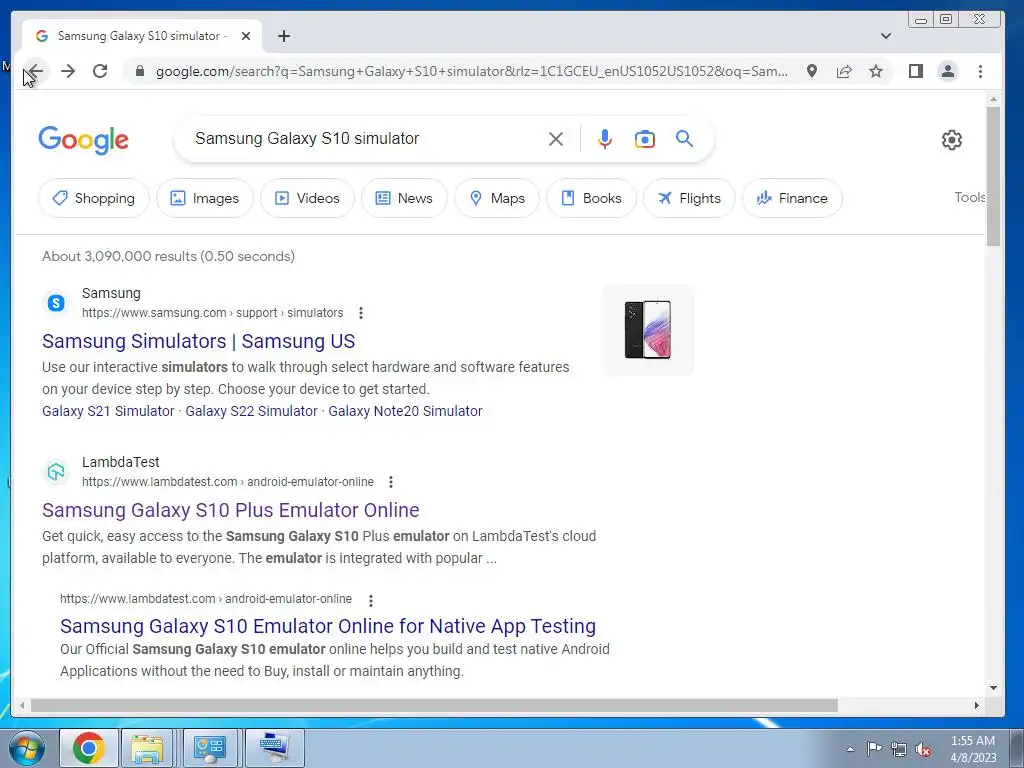This screenshot has width=1024, height=768.
Task: Switch to Books results
Action: [x=591, y=198]
